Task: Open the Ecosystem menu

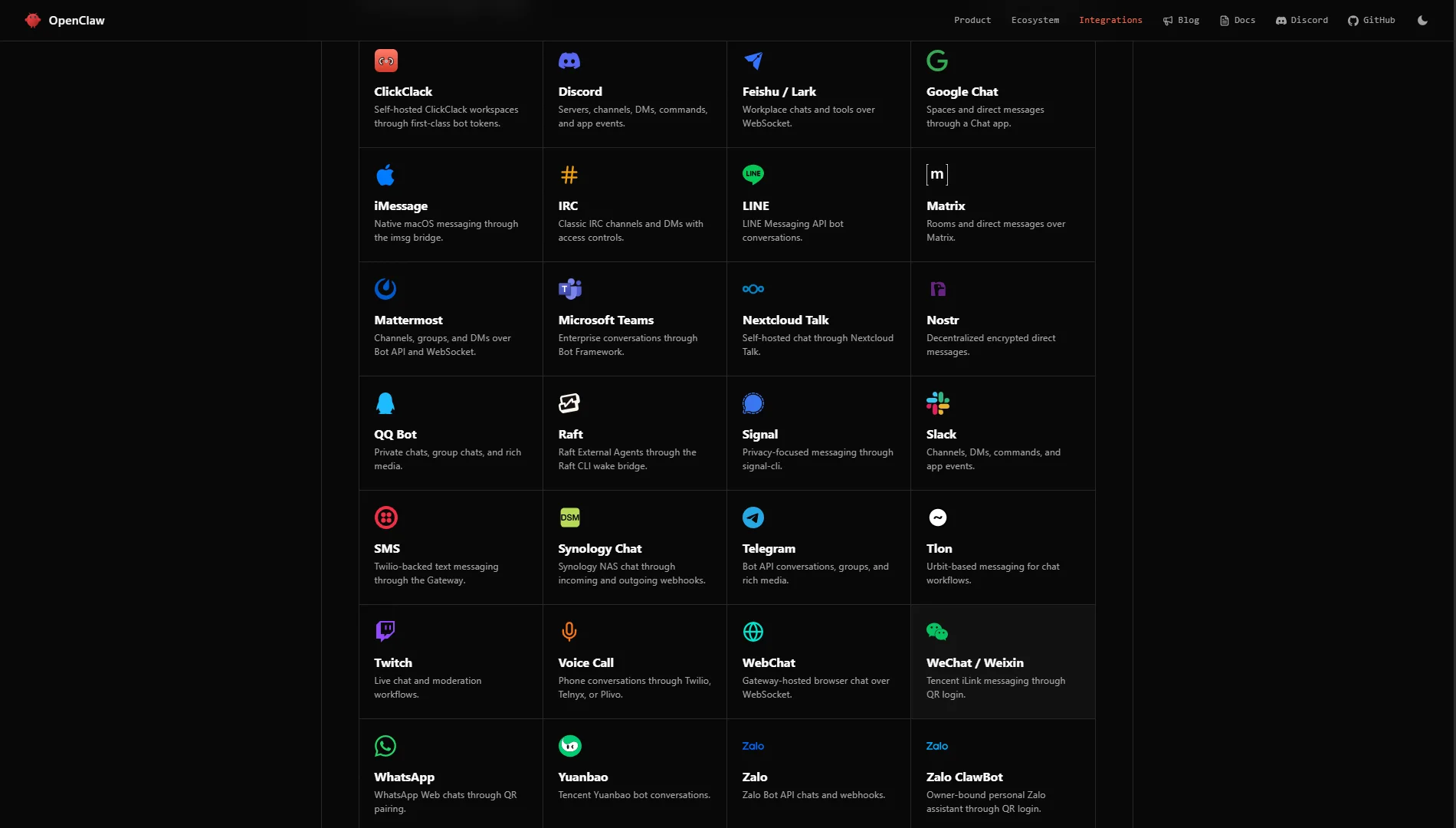Action: coord(1035,21)
